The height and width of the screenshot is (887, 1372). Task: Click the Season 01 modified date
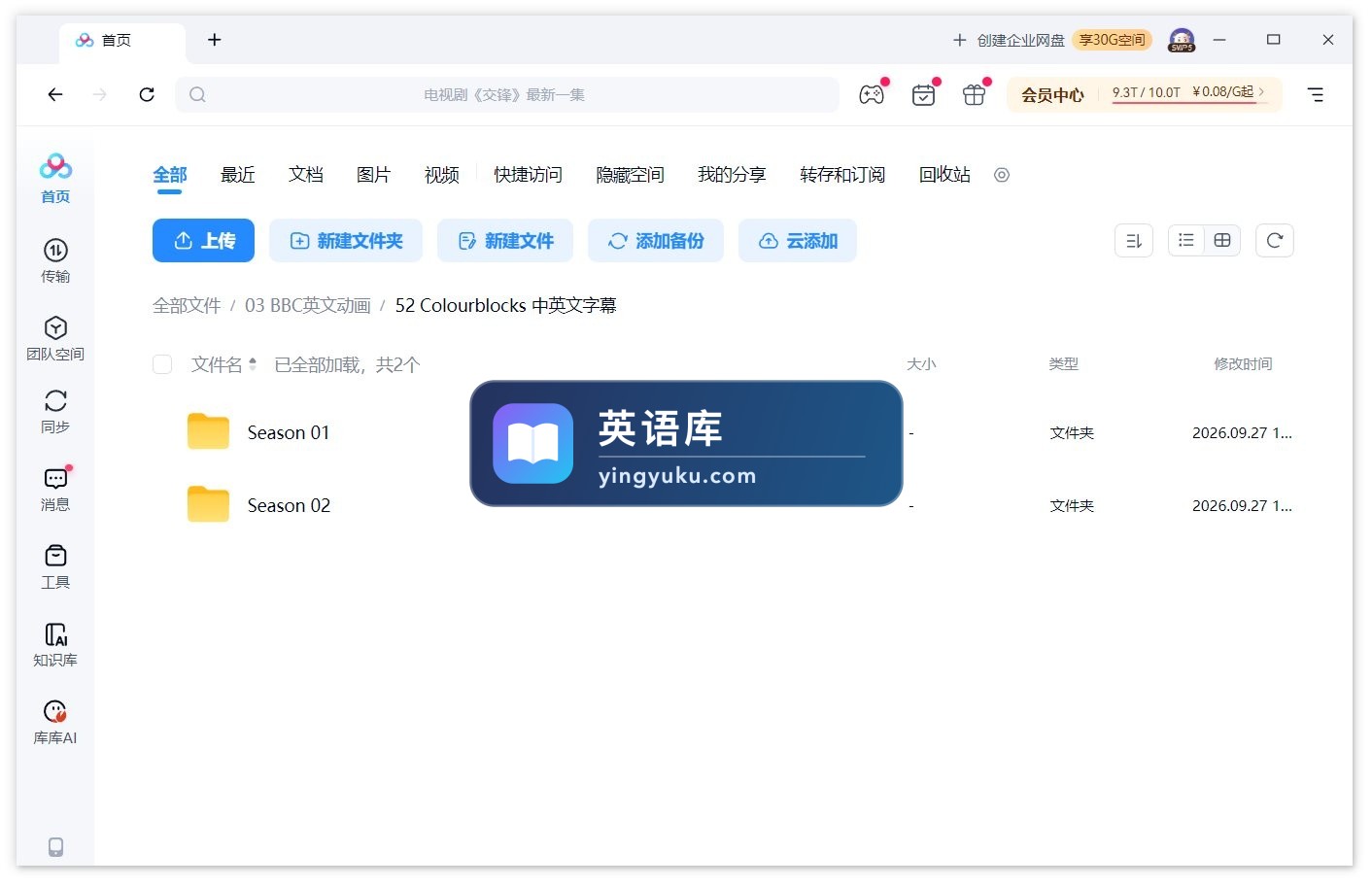pyautogui.click(x=1242, y=433)
